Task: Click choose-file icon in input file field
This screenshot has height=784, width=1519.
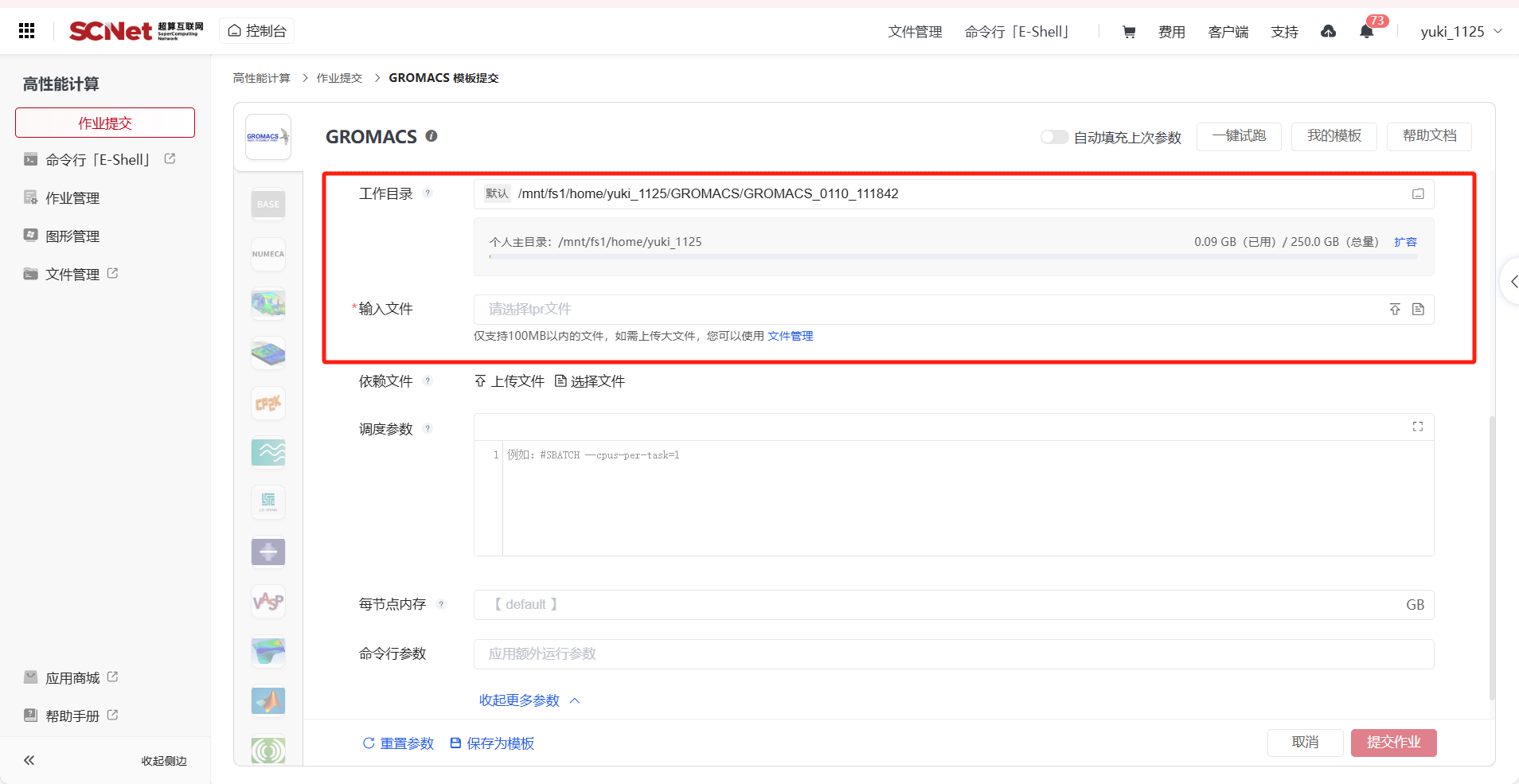Action: [1418, 310]
